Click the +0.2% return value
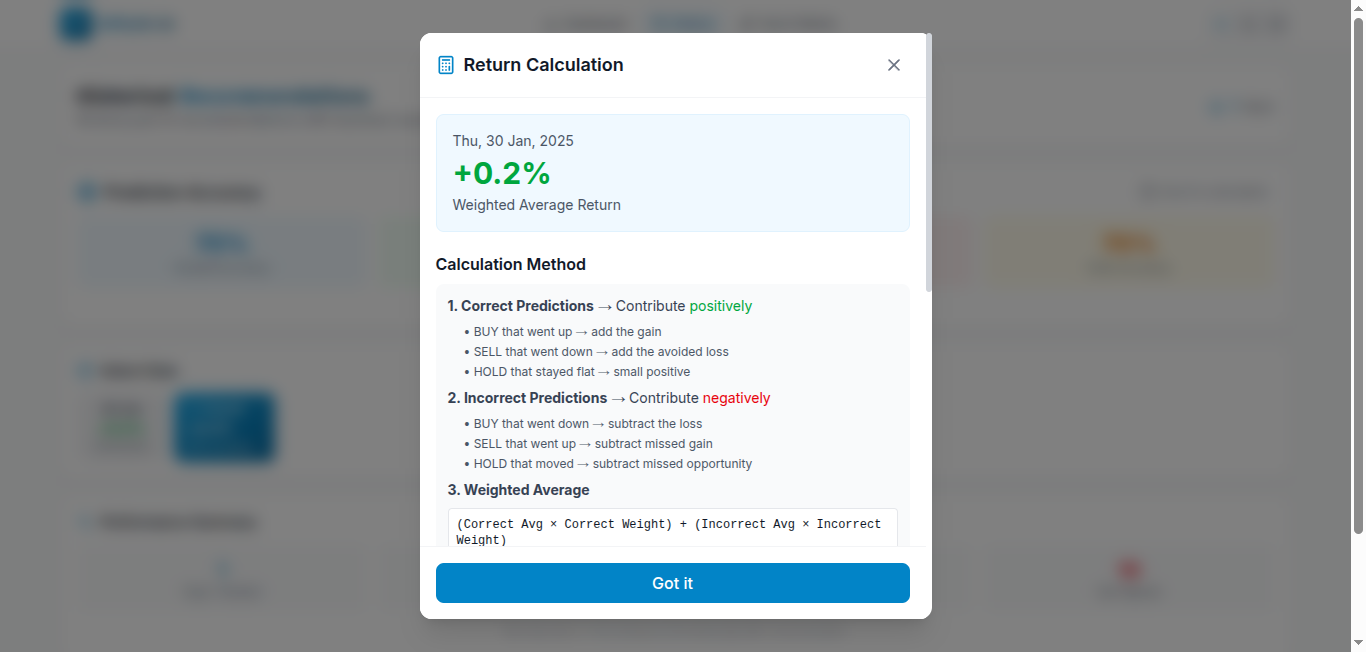The width and height of the screenshot is (1366, 652). tap(502, 174)
